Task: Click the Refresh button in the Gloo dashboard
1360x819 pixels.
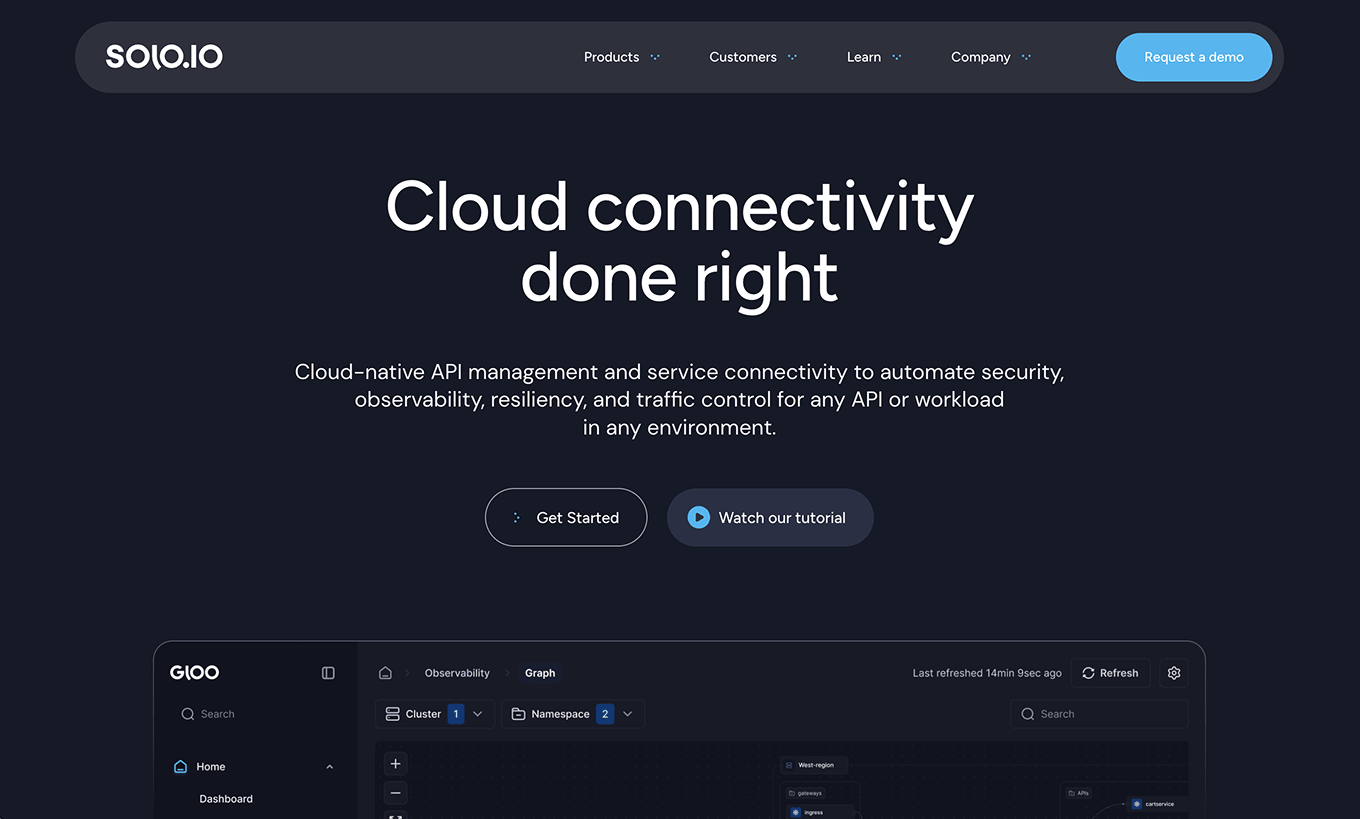Action: click(x=1110, y=673)
